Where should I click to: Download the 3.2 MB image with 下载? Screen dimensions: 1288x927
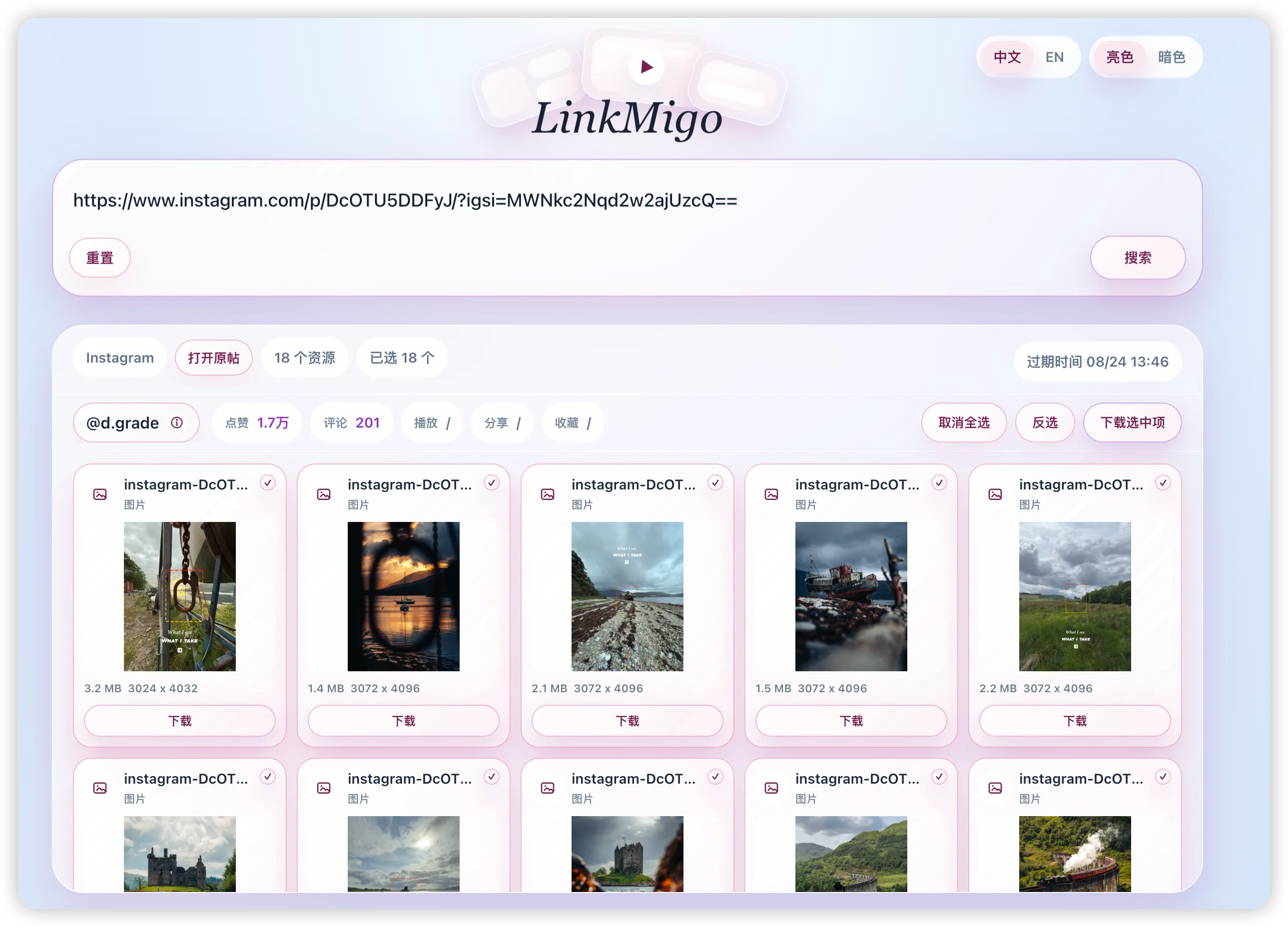(179, 721)
